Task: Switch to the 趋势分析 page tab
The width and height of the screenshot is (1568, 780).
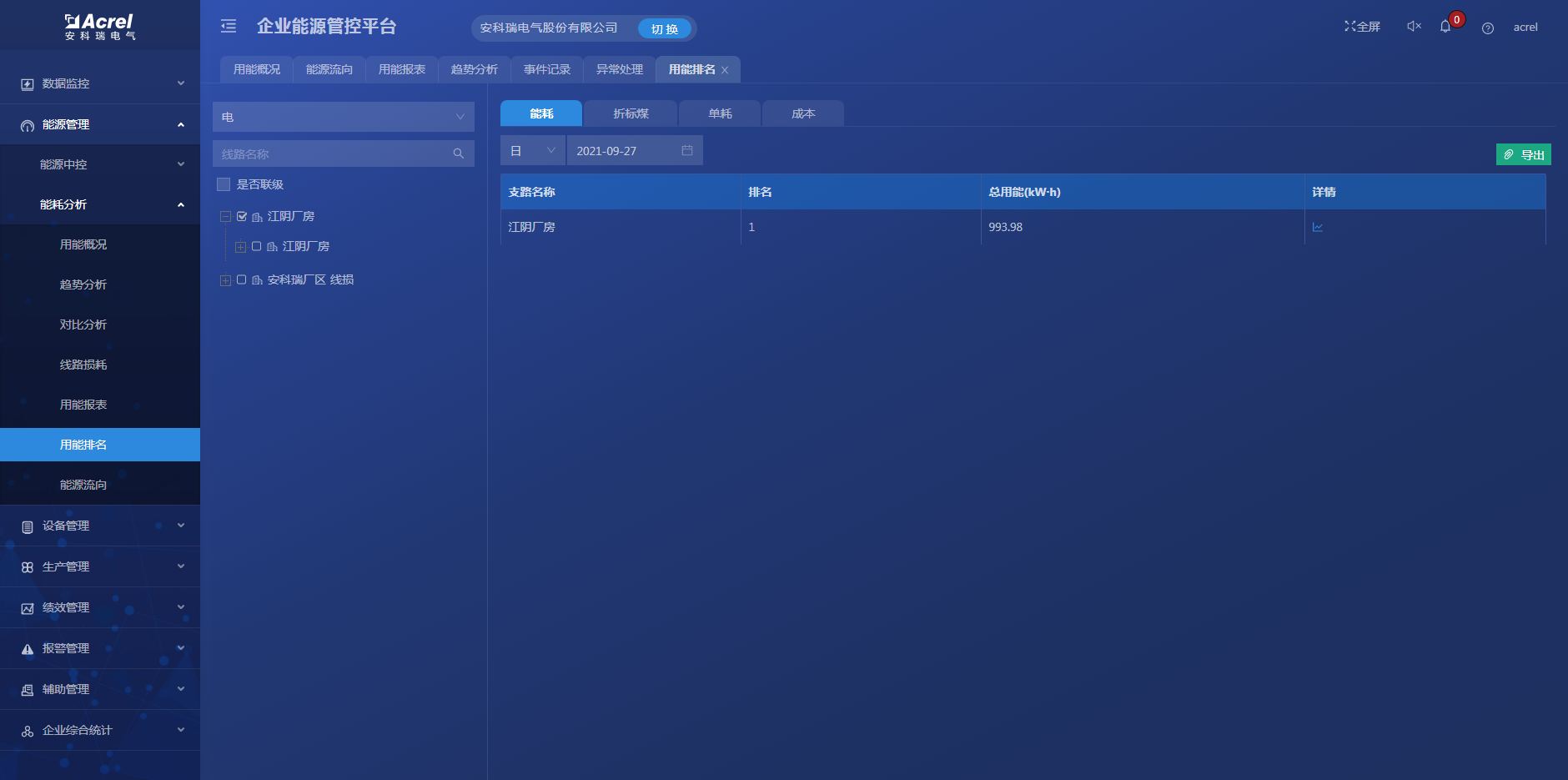Action: 474,69
